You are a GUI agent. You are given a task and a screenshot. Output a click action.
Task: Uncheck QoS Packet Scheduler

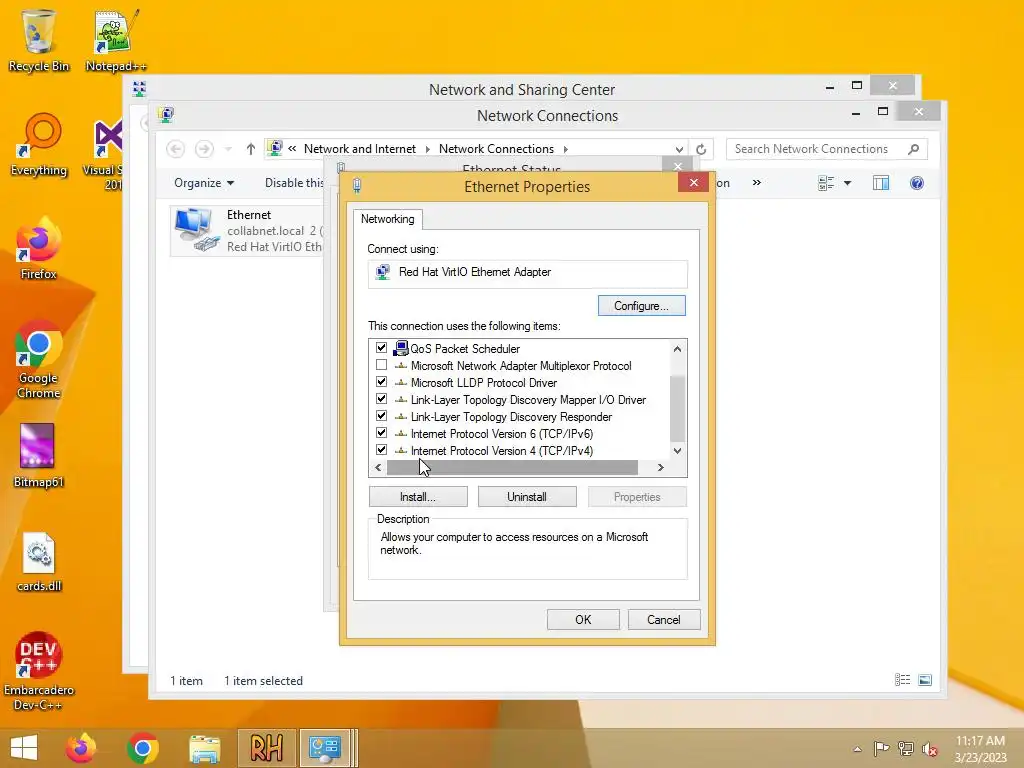pos(381,348)
